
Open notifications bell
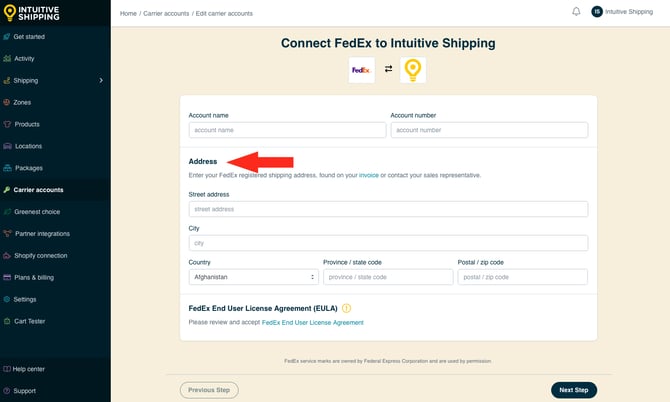click(x=576, y=12)
